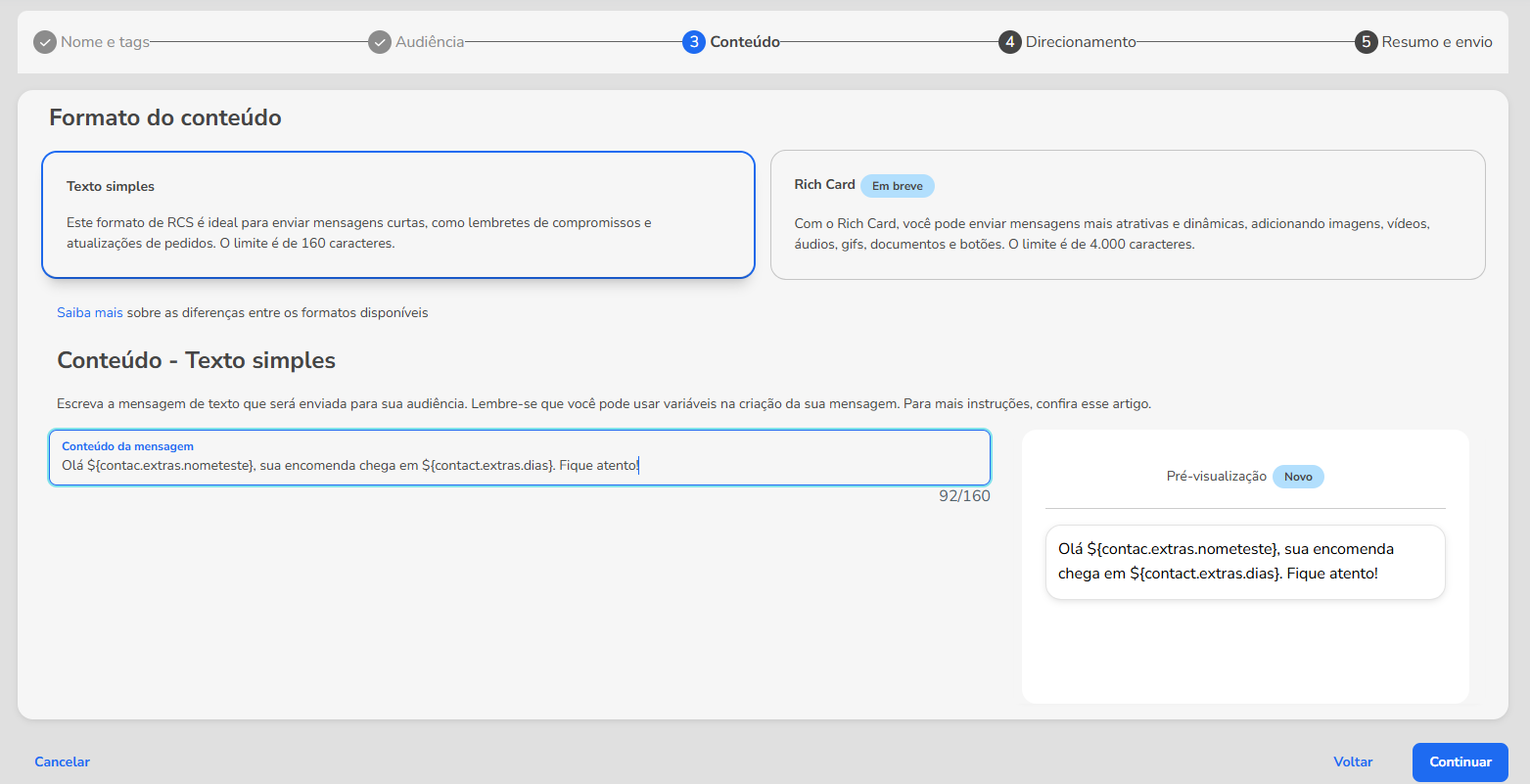Image resolution: width=1530 pixels, height=784 pixels.
Task: Open the Conteúdo step label
Action: tap(745, 42)
